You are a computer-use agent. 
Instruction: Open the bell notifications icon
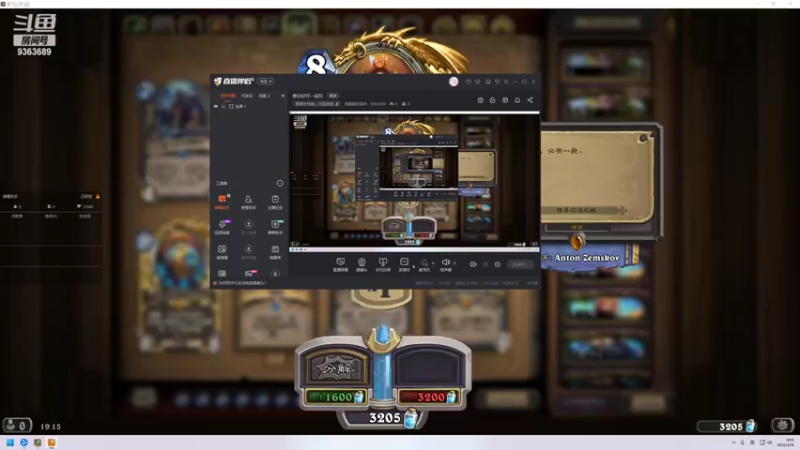[517, 100]
